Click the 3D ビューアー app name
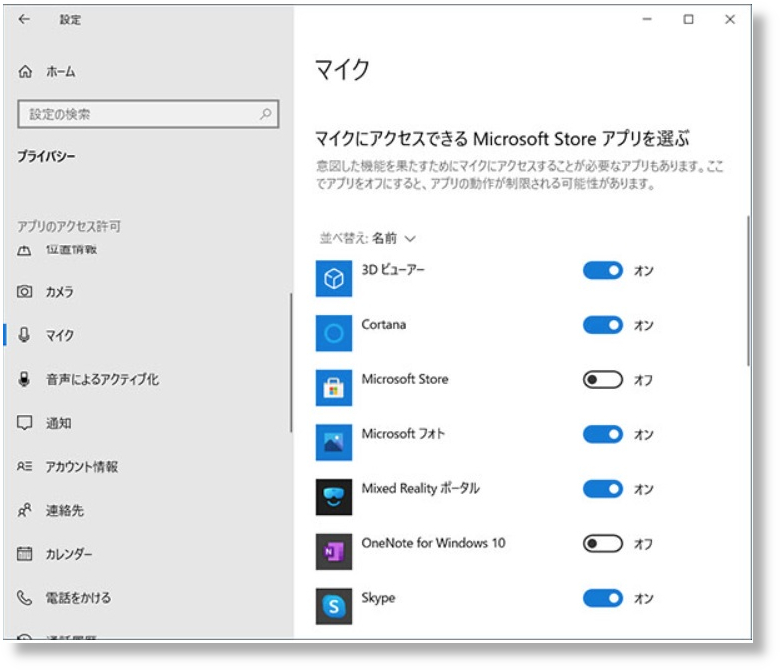Image resolution: width=780 pixels, height=670 pixels. [x=393, y=270]
